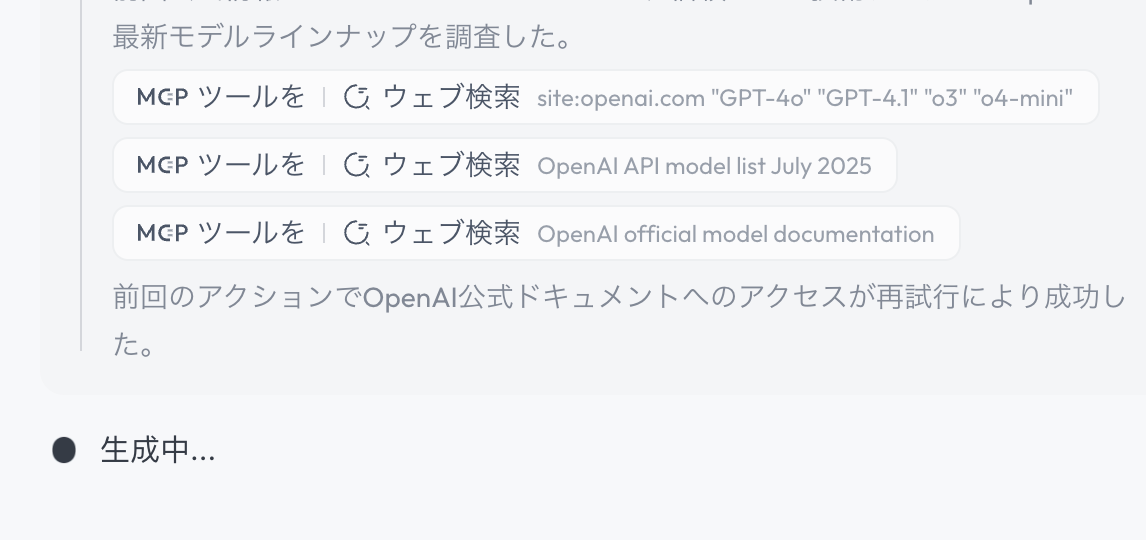The height and width of the screenshot is (540, 1146).
Task: Click ウェブ検索 label in the API model list chip
Action: click(x=452, y=165)
